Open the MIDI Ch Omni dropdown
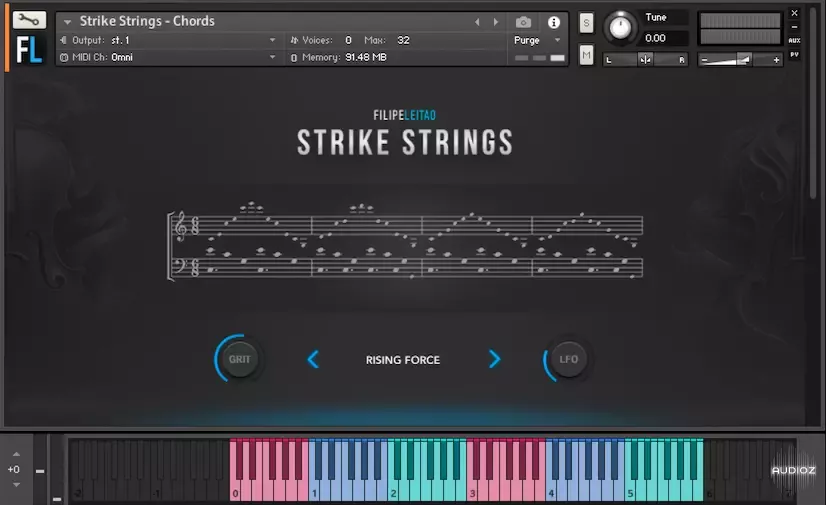This screenshot has width=826, height=505. pos(168,57)
